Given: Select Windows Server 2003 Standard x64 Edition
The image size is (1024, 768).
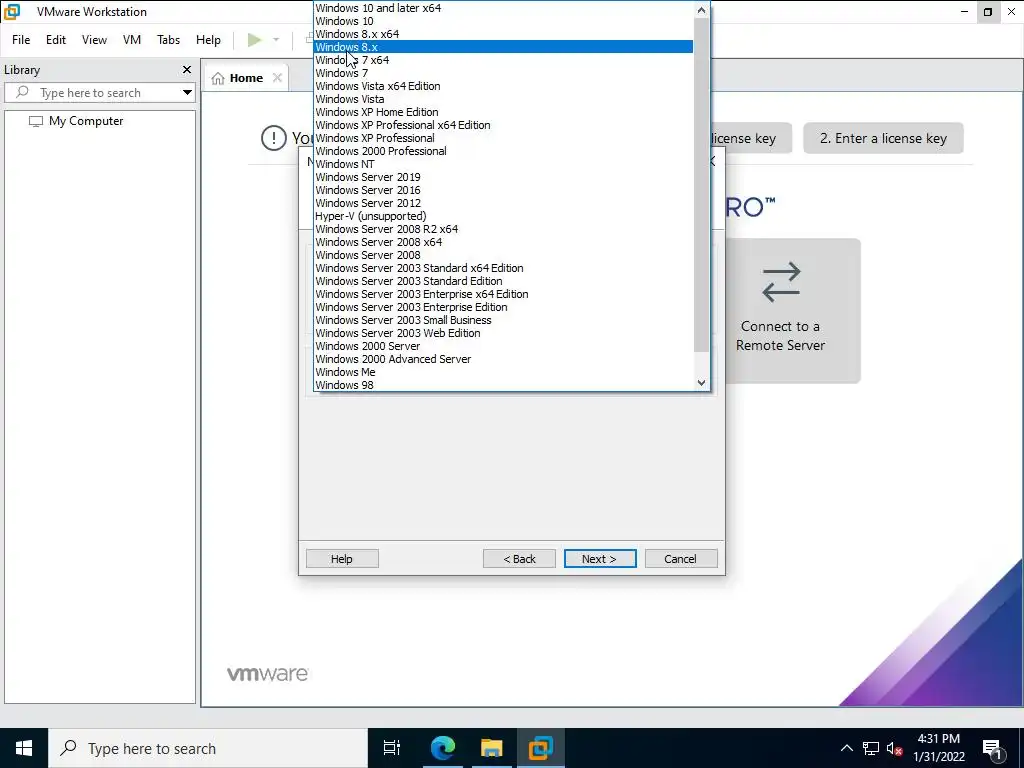Looking at the screenshot, I should pyautogui.click(x=504, y=268).
